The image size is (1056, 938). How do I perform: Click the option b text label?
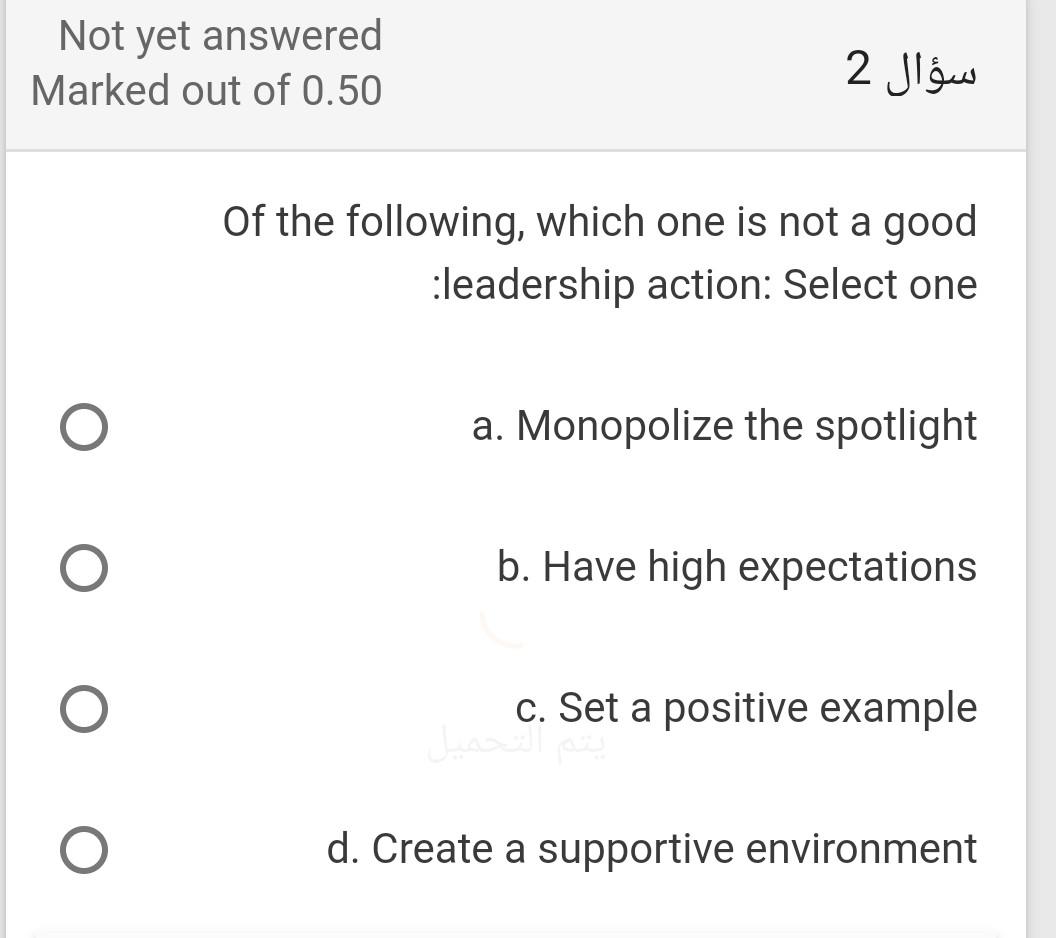point(735,567)
